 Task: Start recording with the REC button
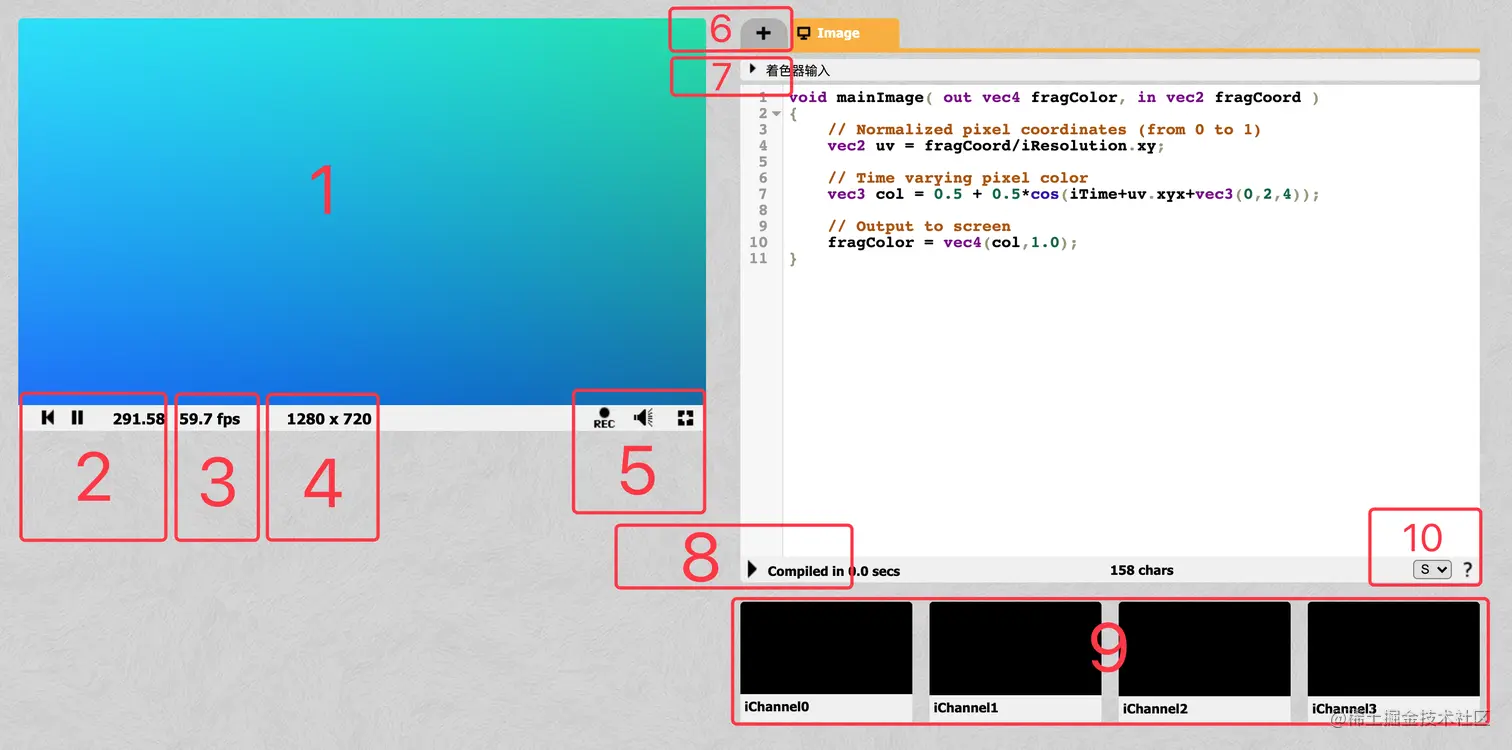coord(604,418)
